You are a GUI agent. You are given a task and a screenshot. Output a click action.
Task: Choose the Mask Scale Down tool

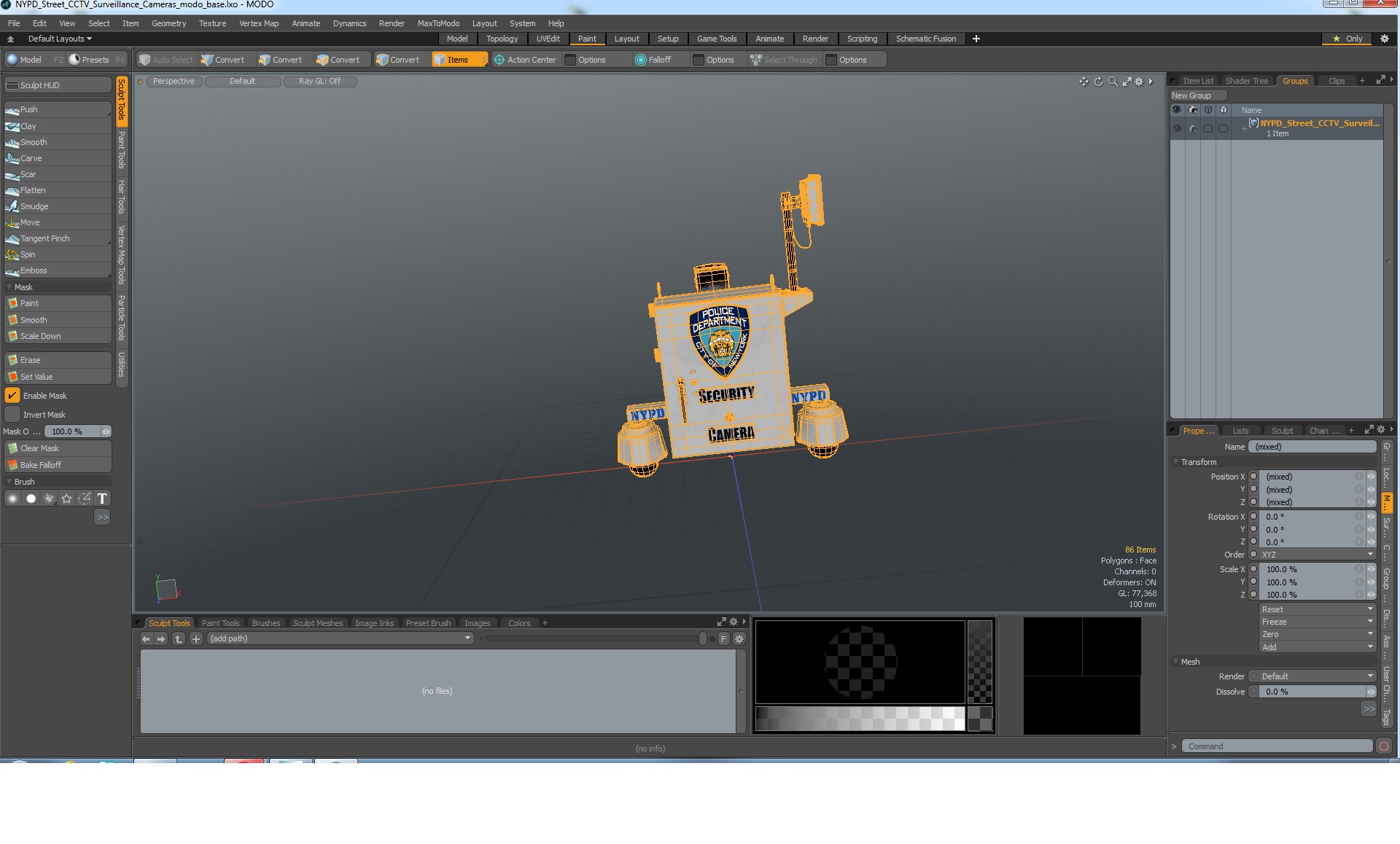58,336
